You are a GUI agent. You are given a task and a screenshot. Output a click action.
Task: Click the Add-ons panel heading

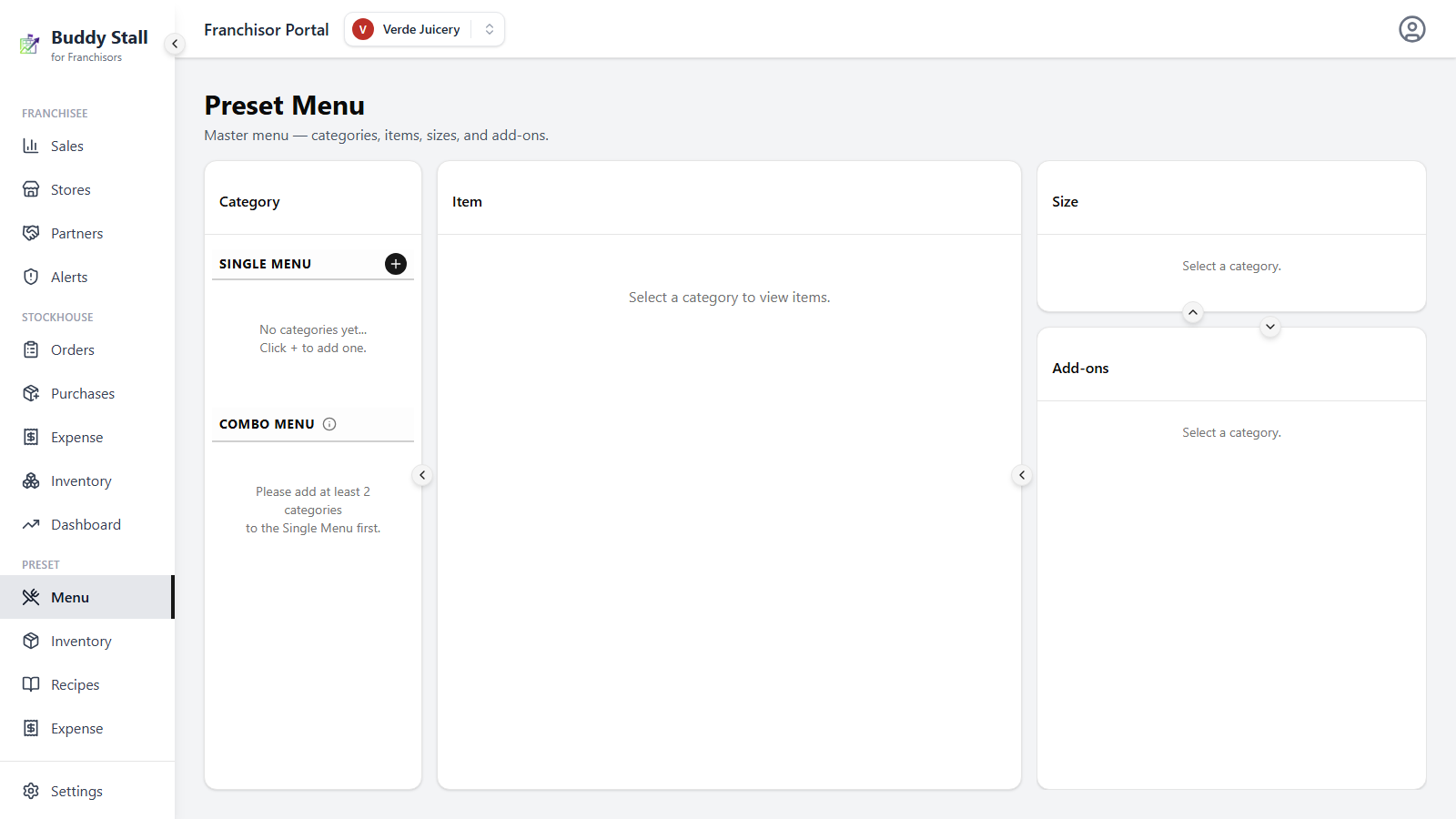tap(1080, 368)
